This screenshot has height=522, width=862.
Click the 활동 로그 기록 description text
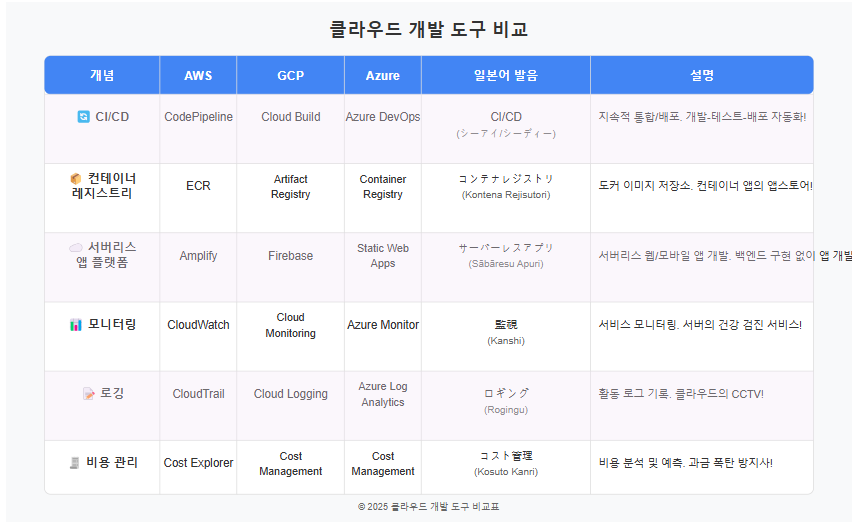point(681,394)
